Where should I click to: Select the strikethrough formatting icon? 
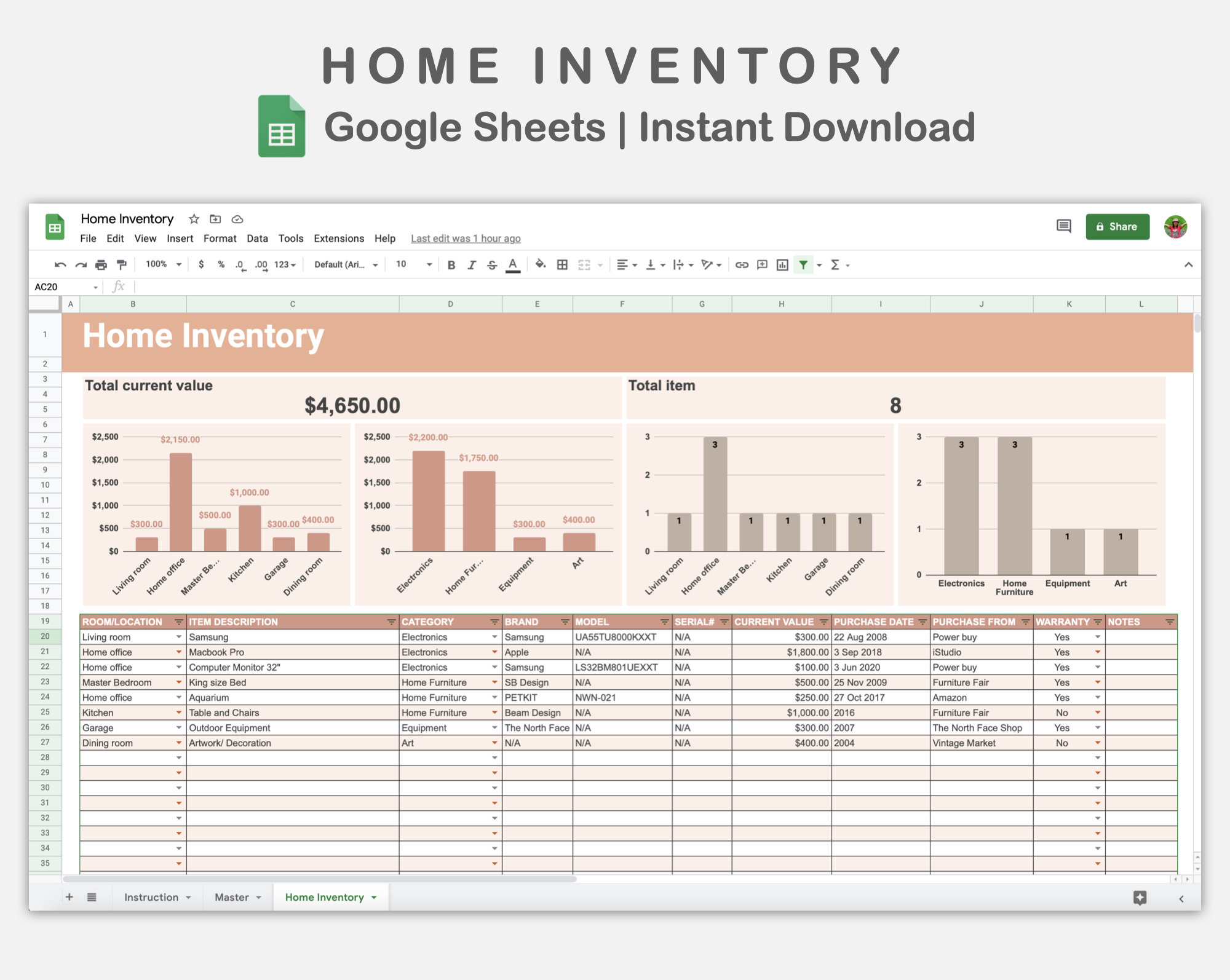[x=492, y=264]
